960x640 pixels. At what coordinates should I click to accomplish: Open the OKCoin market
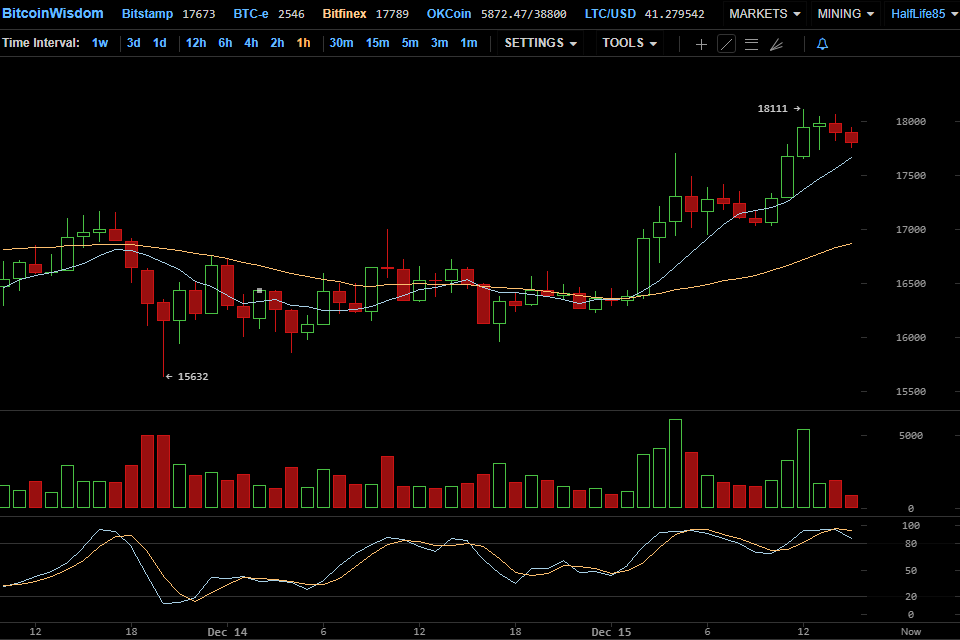click(x=449, y=14)
